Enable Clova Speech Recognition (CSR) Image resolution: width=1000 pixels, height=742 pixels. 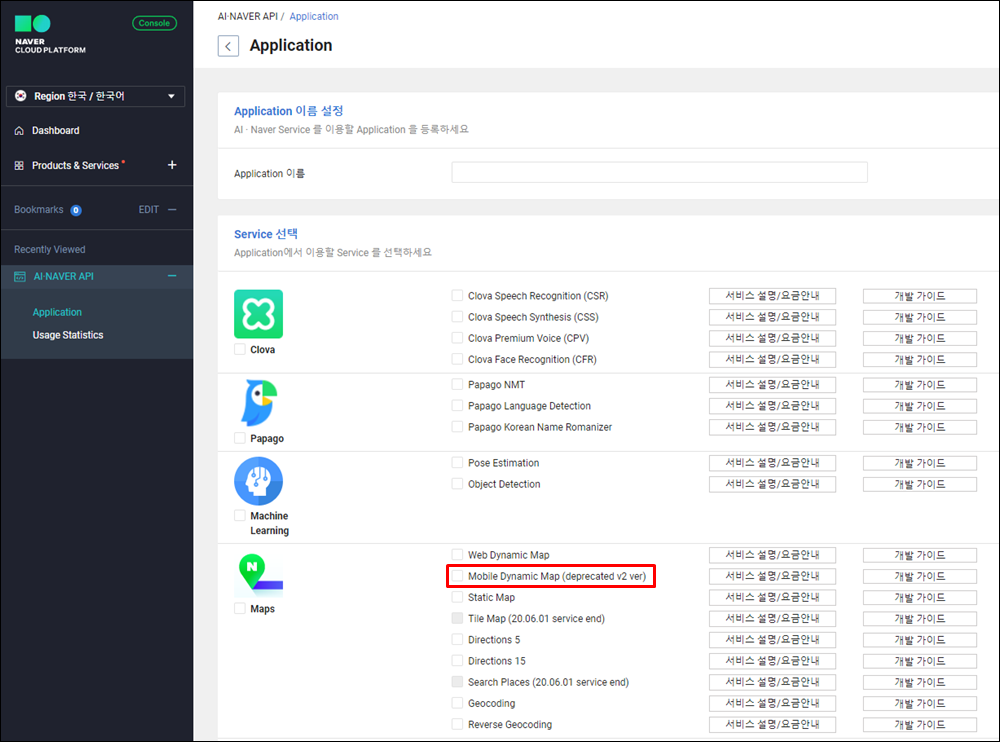(457, 295)
